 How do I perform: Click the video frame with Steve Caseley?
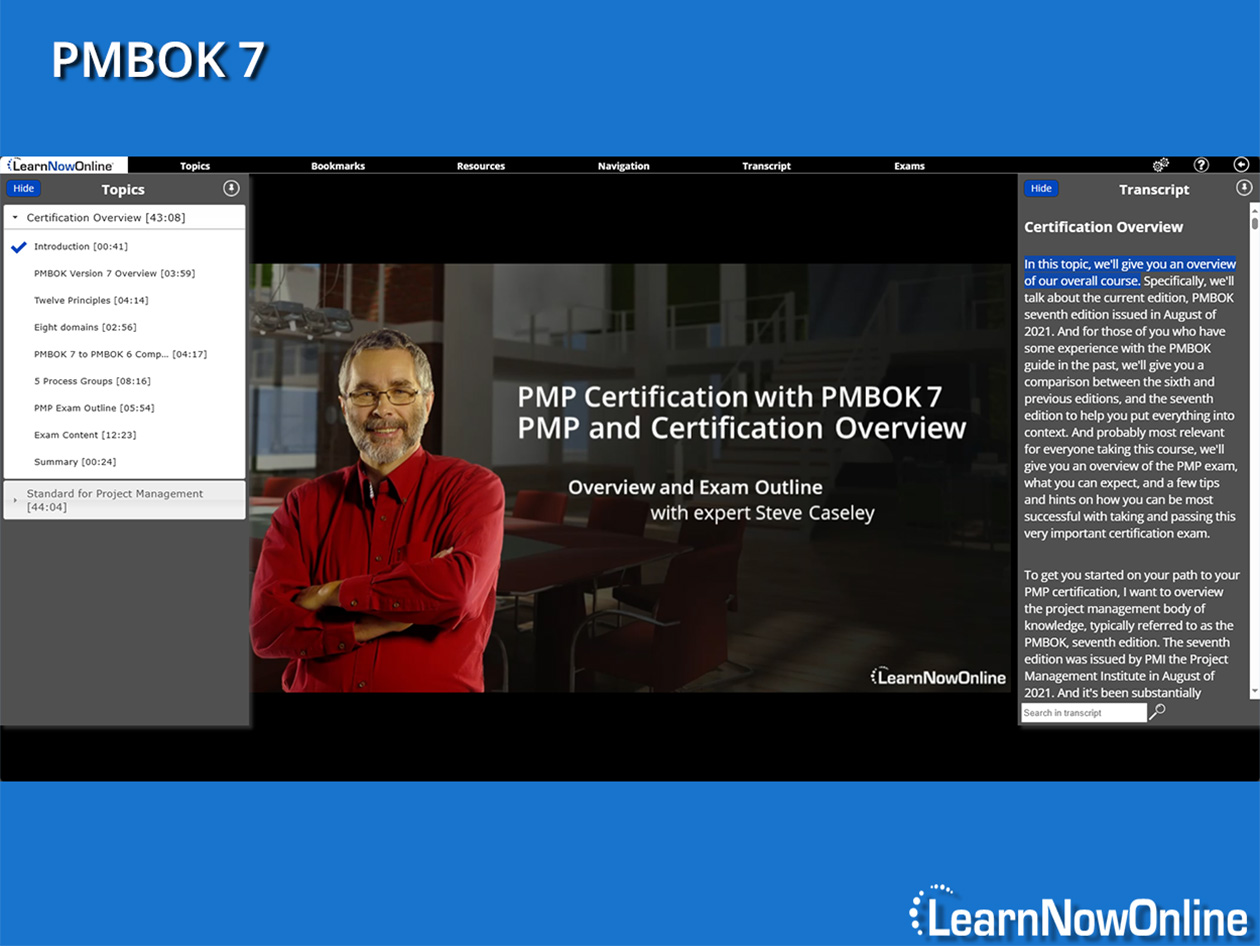(x=630, y=477)
